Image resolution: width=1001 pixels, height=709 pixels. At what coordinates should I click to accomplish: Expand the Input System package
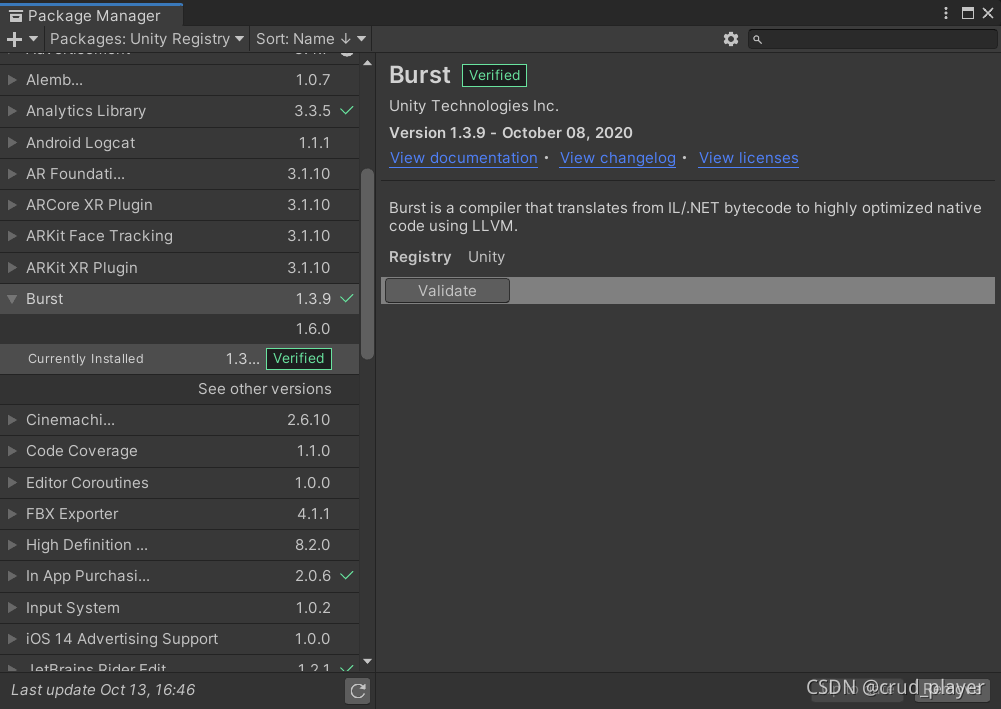point(11,608)
